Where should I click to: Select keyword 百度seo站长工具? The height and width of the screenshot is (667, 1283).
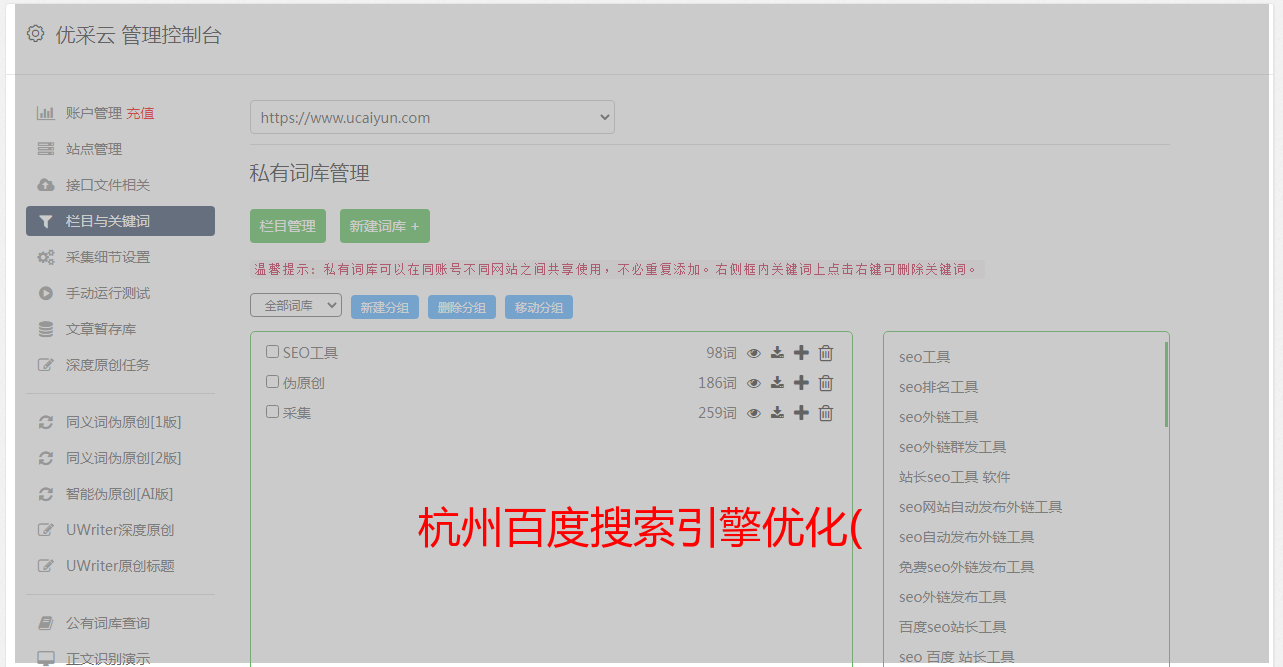pyautogui.click(x=952, y=627)
